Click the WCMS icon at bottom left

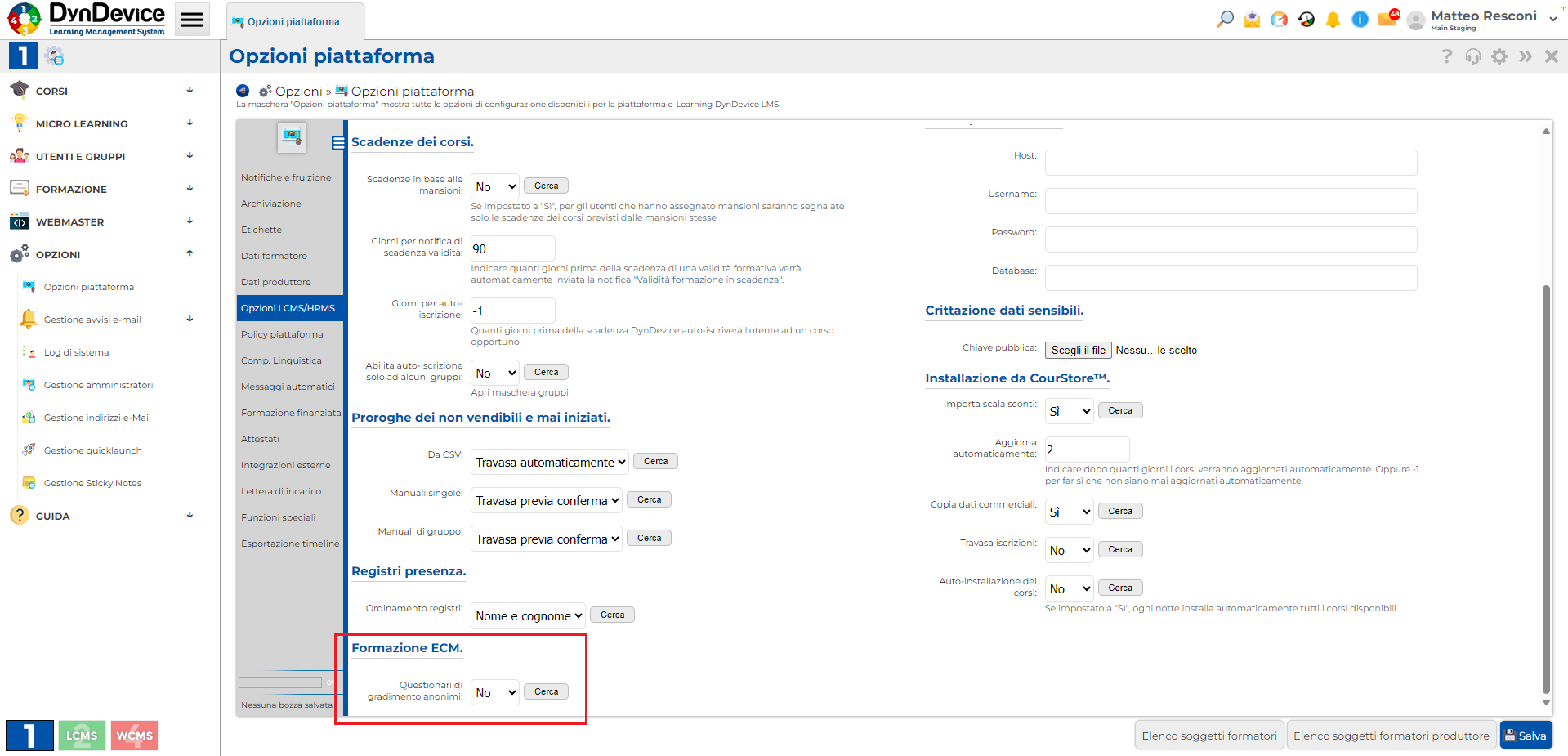click(133, 735)
